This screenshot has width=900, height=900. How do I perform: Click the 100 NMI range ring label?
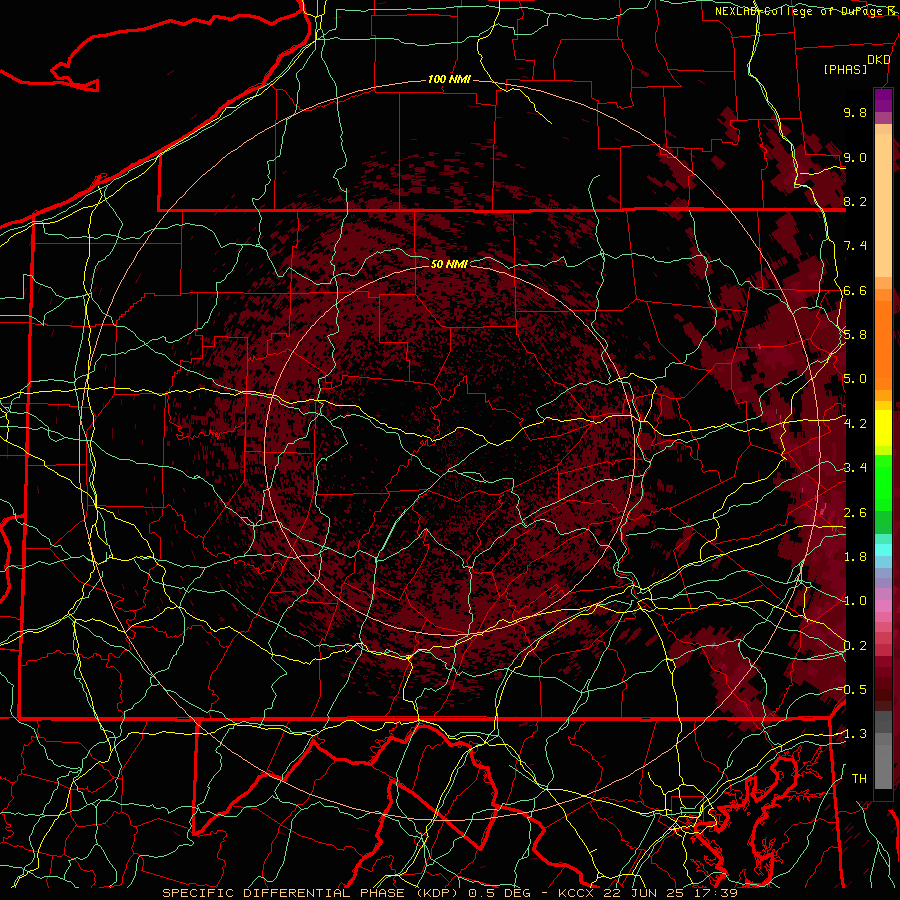point(449,79)
